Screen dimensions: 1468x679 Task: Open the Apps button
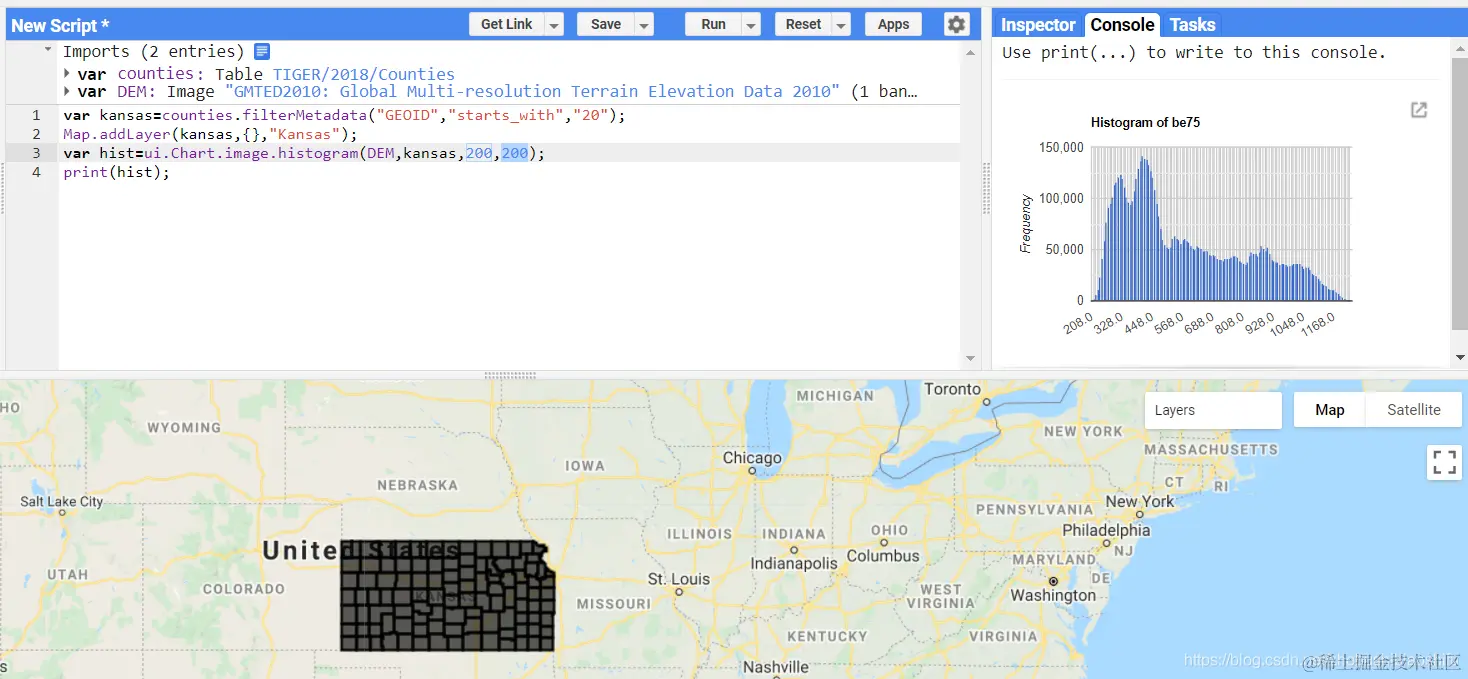(893, 25)
